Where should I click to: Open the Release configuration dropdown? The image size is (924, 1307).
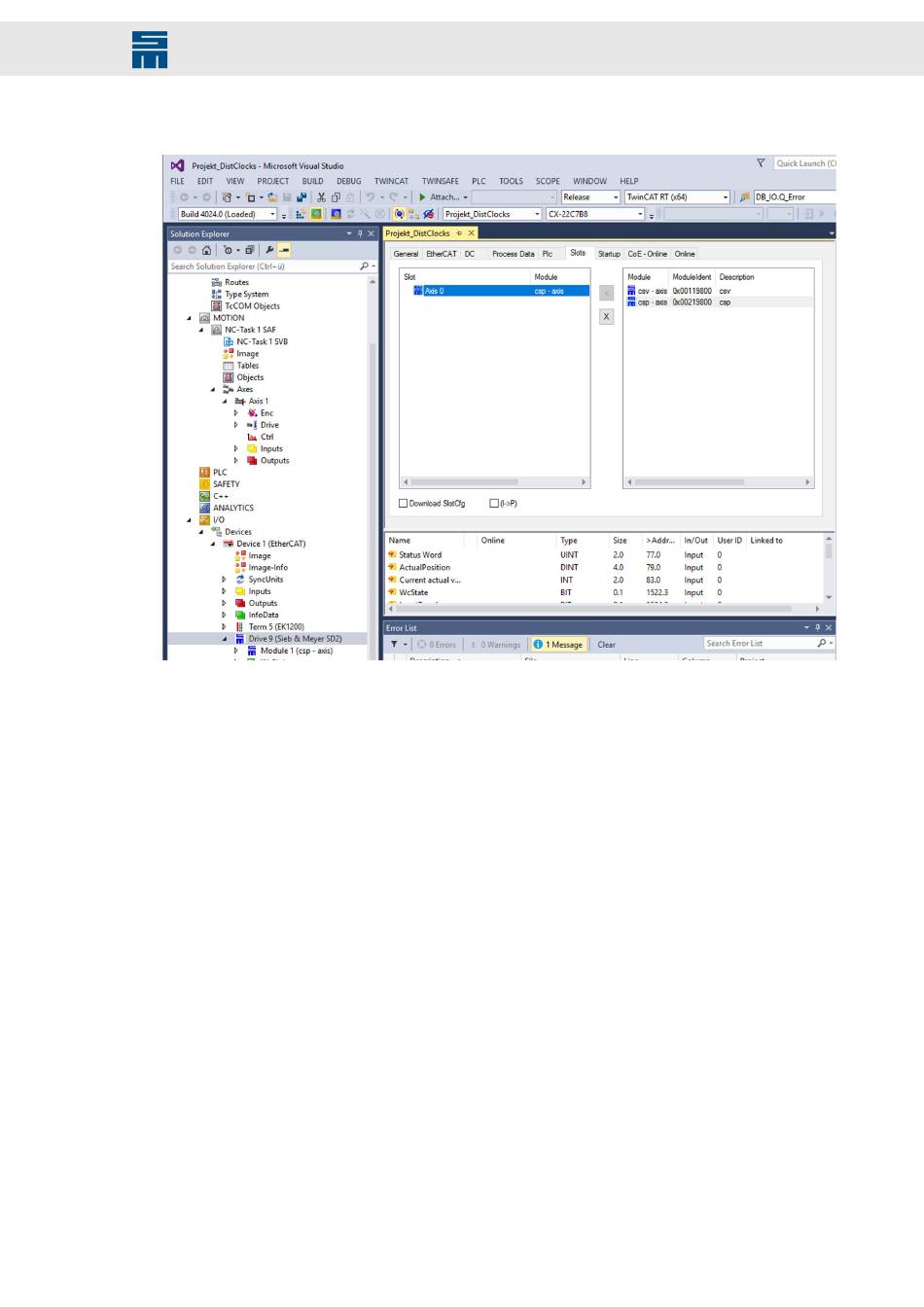coord(590,197)
